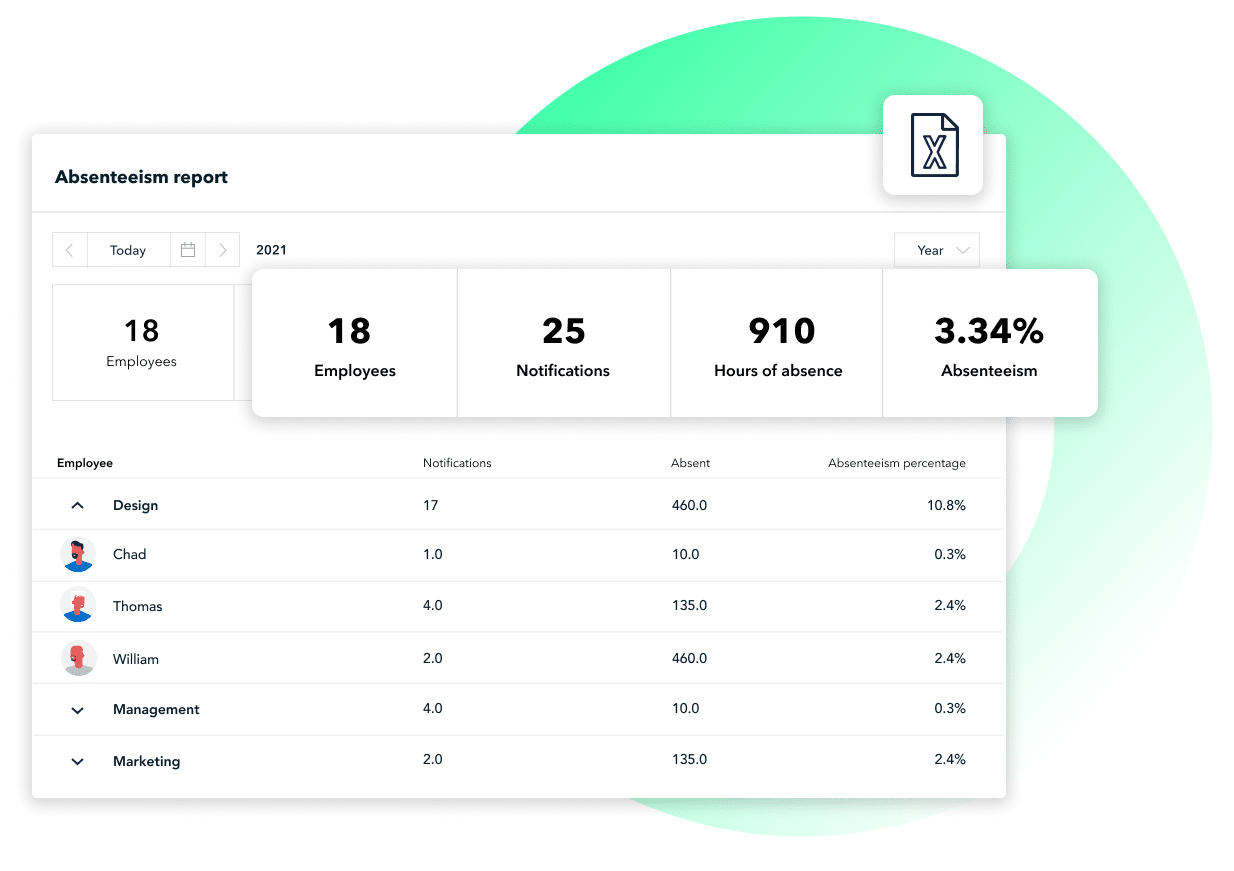
Task: Sort by Employee column header
Action: [x=85, y=463]
